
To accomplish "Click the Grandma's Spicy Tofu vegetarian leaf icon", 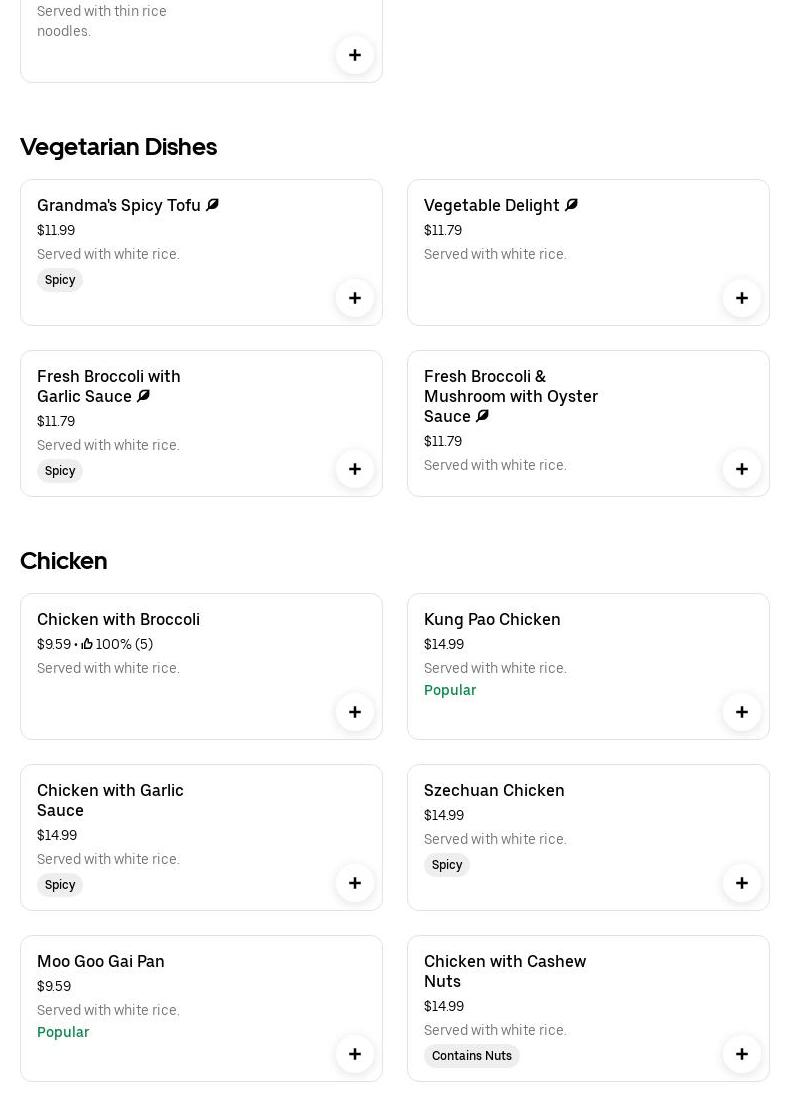I will 212,205.
